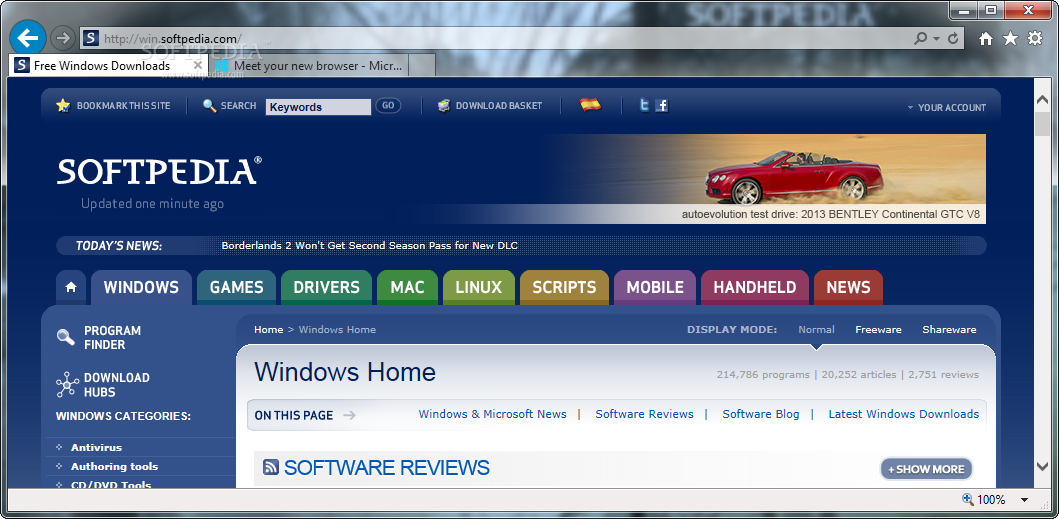Open the zoom level dropdown arrow

pos(1024,500)
